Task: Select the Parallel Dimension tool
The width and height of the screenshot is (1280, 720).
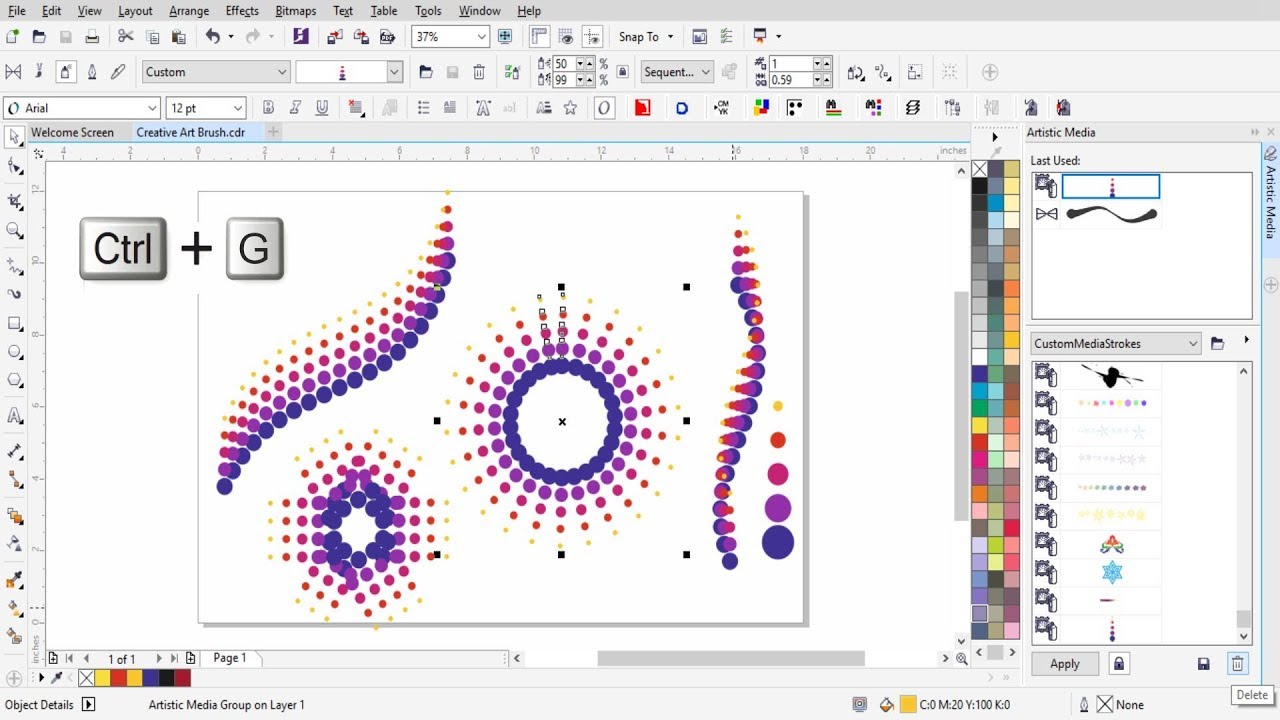Action: point(15,452)
